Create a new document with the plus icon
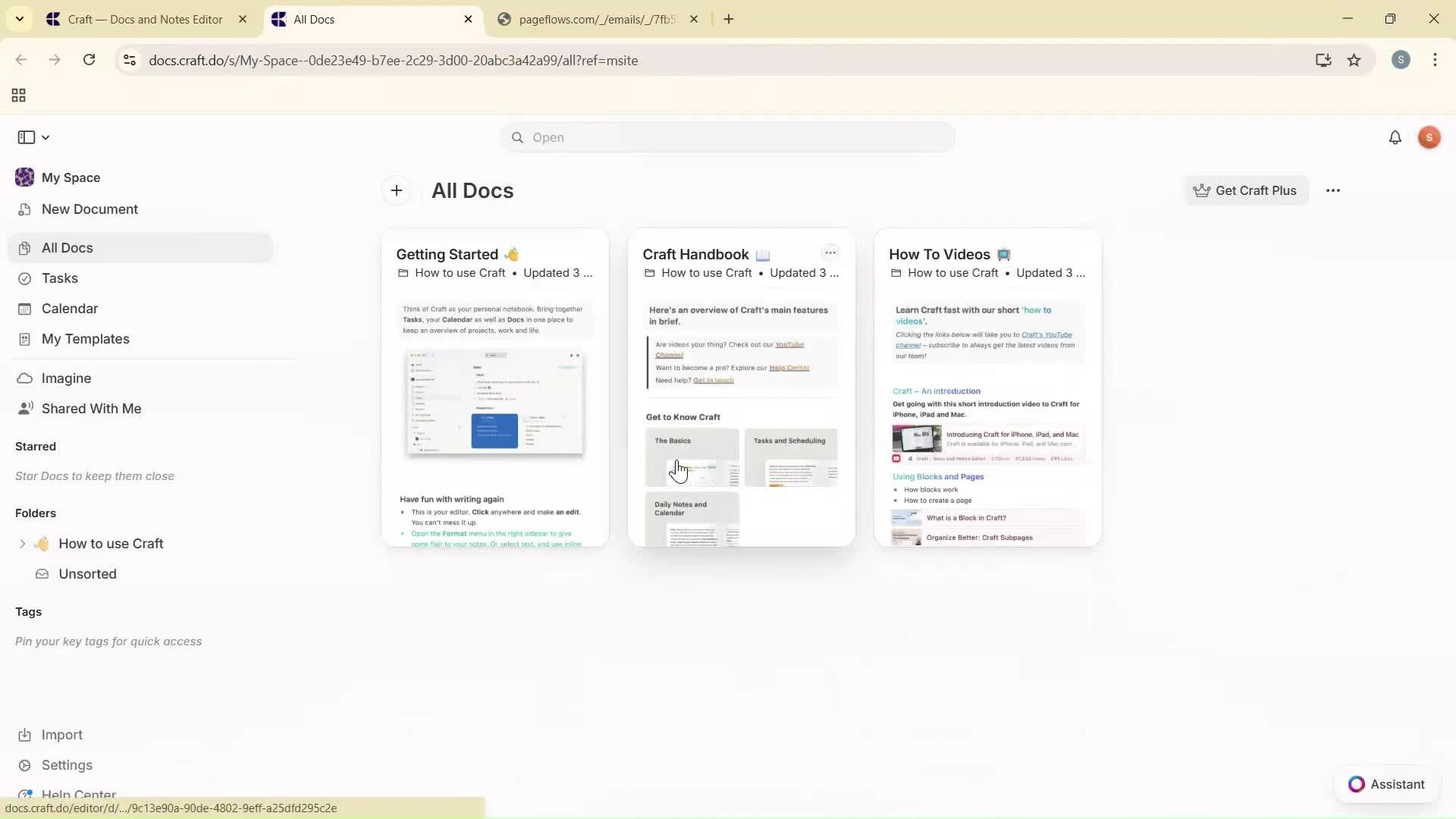Viewport: 1456px width, 819px height. pyautogui.click(x=396, y=190)
